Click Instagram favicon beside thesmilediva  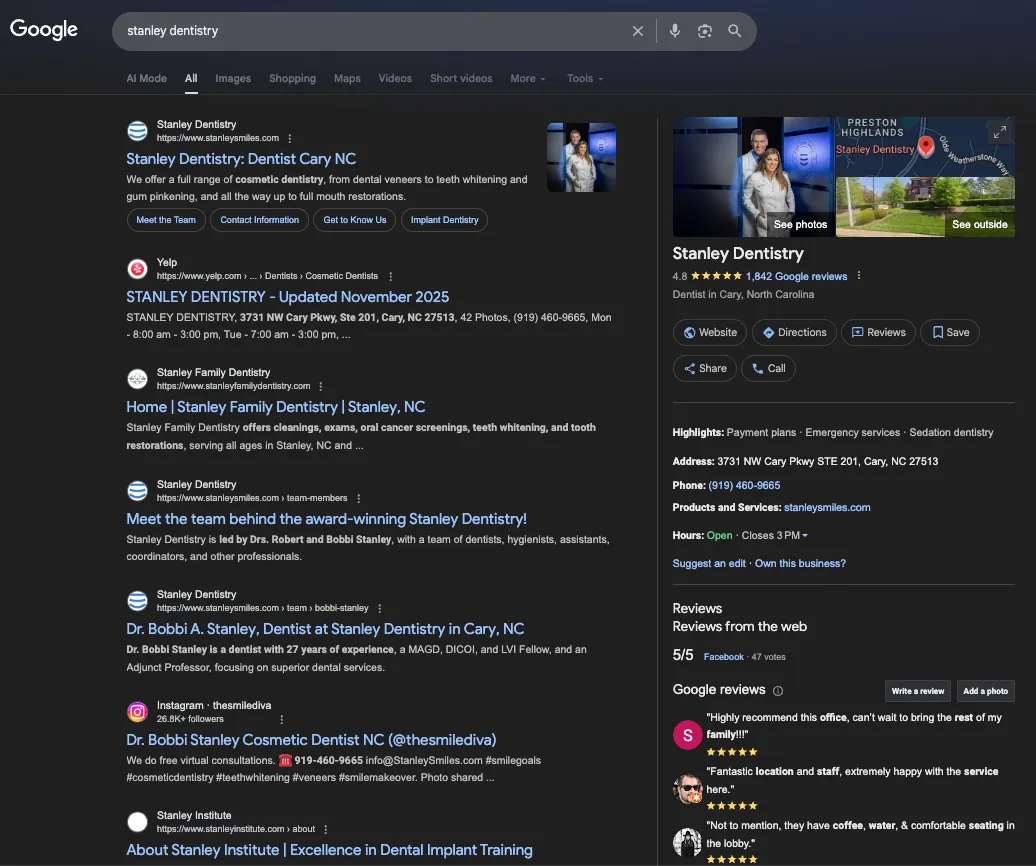pyautogui.click(x=137, y=711)
